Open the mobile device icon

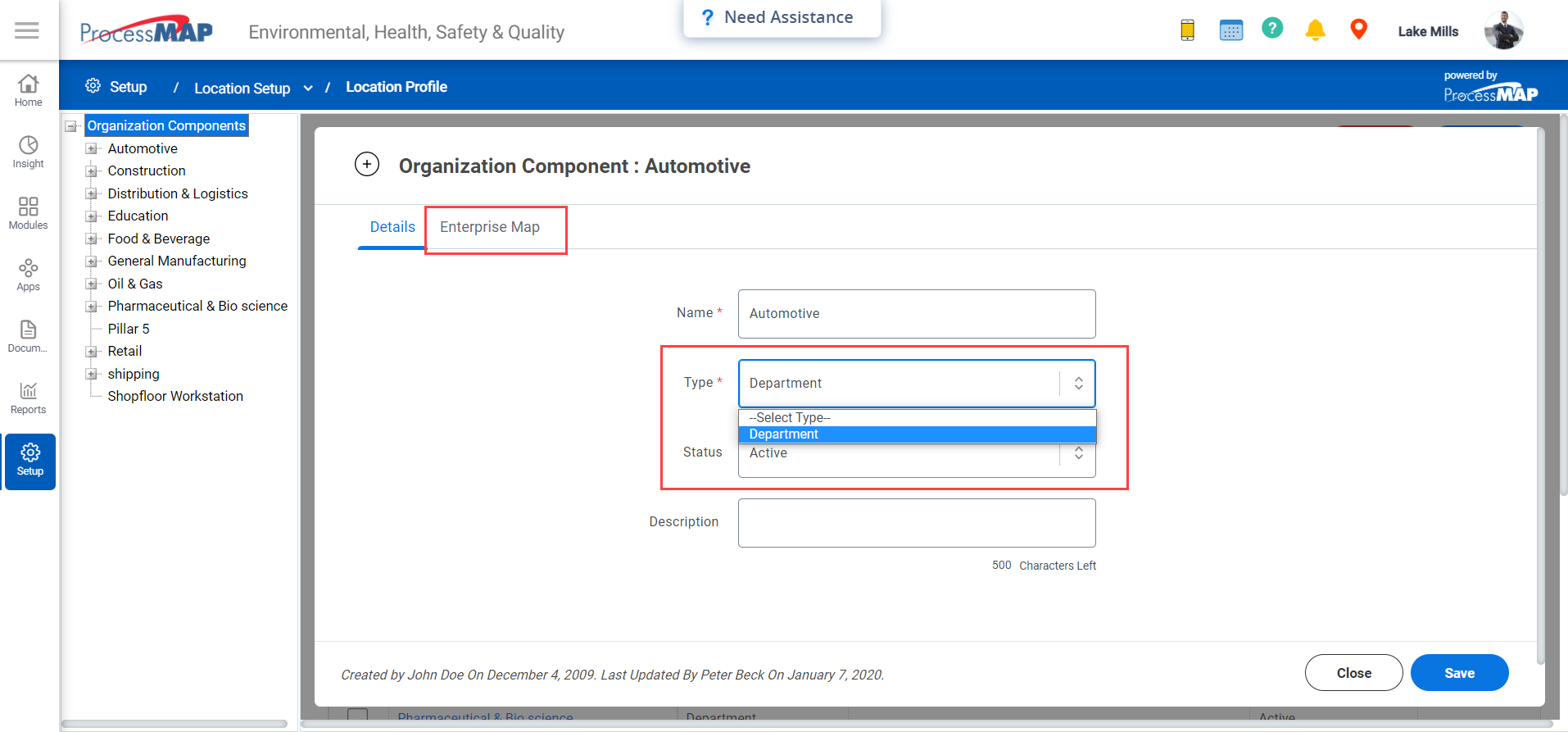1187,30
